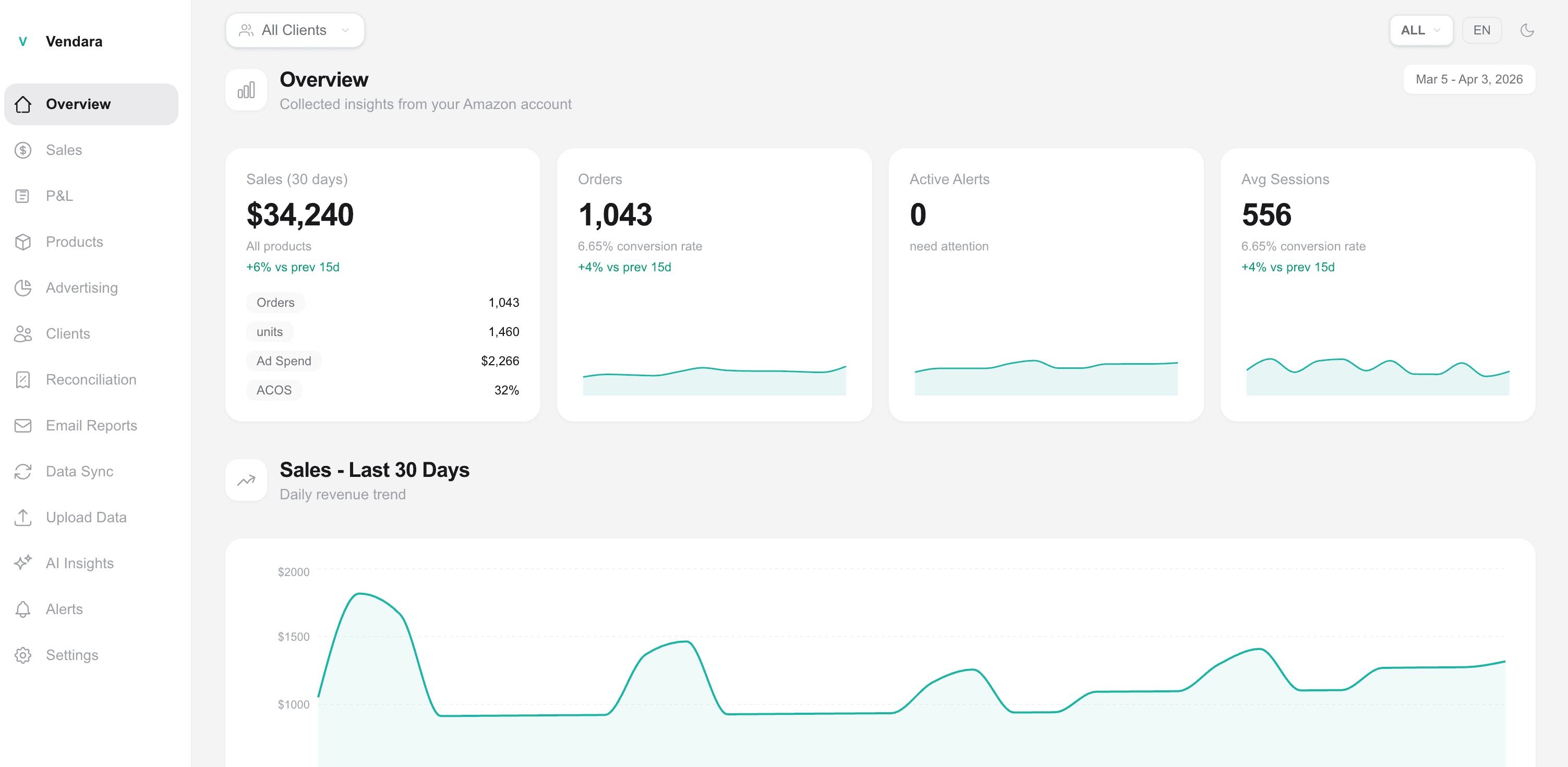Viewport: 1568px width, 767px height.
Task: Toggle the Alerts notification bell
Action: [x=23, y=609]
